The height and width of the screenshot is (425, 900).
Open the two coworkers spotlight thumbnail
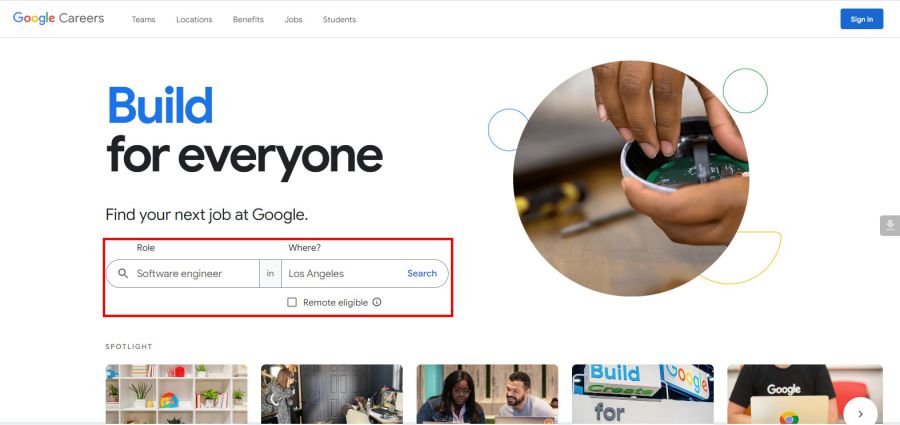(487, 394)
